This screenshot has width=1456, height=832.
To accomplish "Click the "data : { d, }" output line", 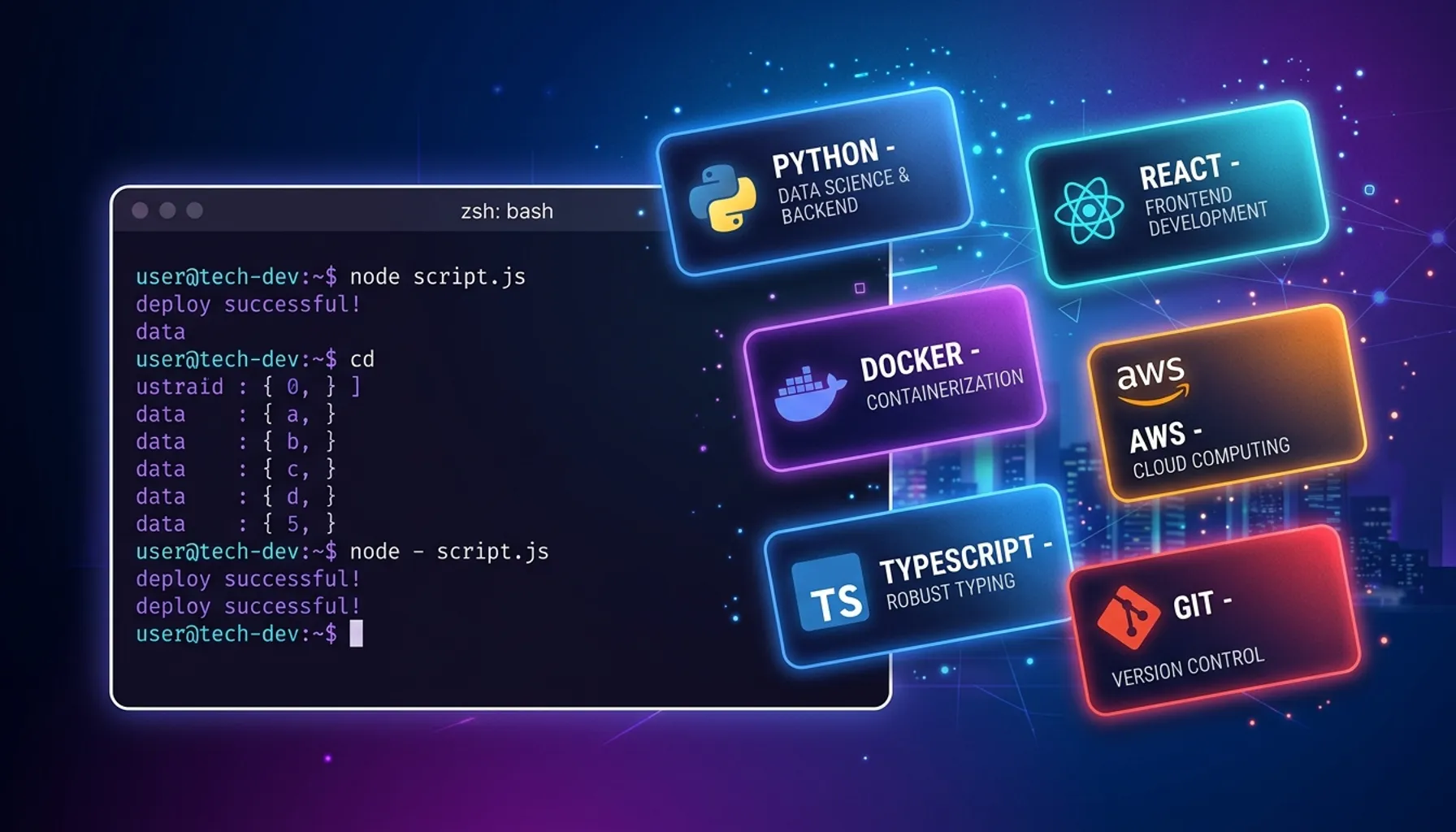I will tap(236, 496).
